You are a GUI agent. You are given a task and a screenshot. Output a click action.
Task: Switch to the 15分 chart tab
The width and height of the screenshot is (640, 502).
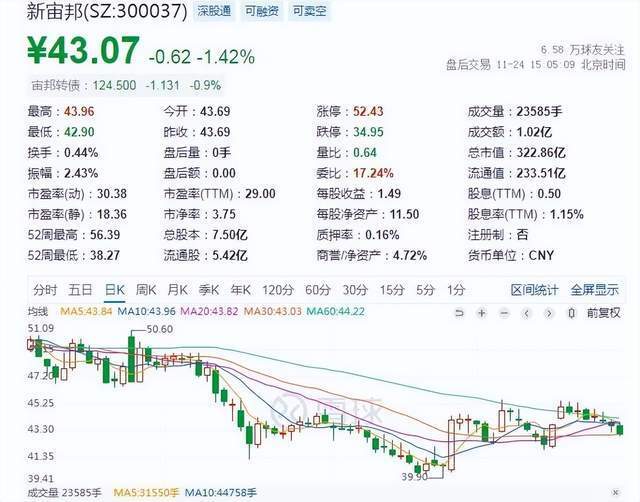392,290
